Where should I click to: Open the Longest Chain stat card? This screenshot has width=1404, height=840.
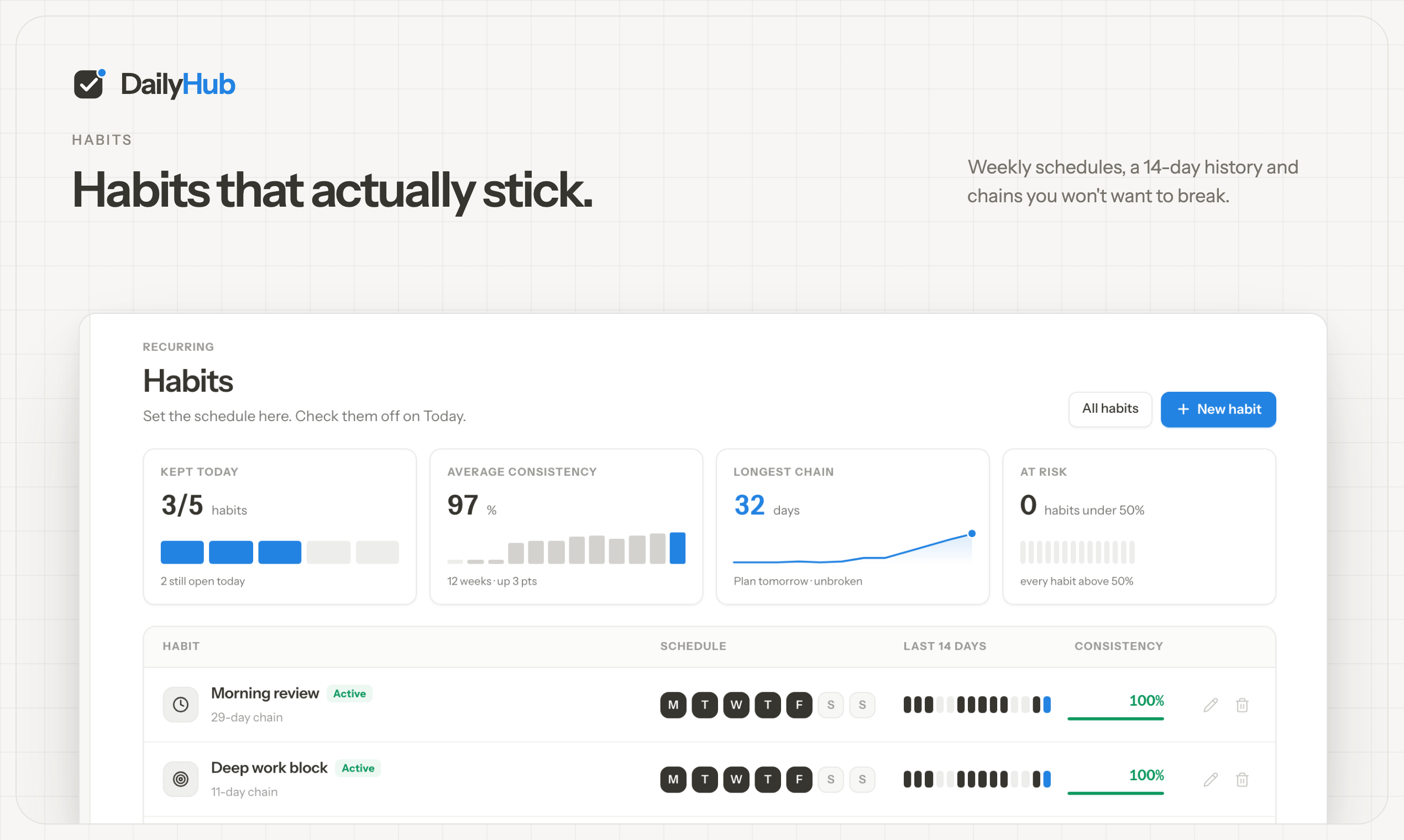pyautogui.click(x=852, y=527)
